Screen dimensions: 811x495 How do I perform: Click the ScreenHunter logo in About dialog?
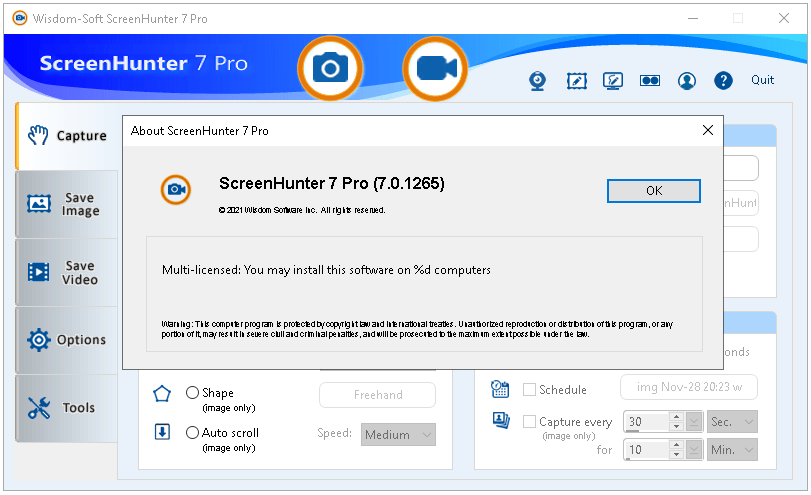pos(176,190)
